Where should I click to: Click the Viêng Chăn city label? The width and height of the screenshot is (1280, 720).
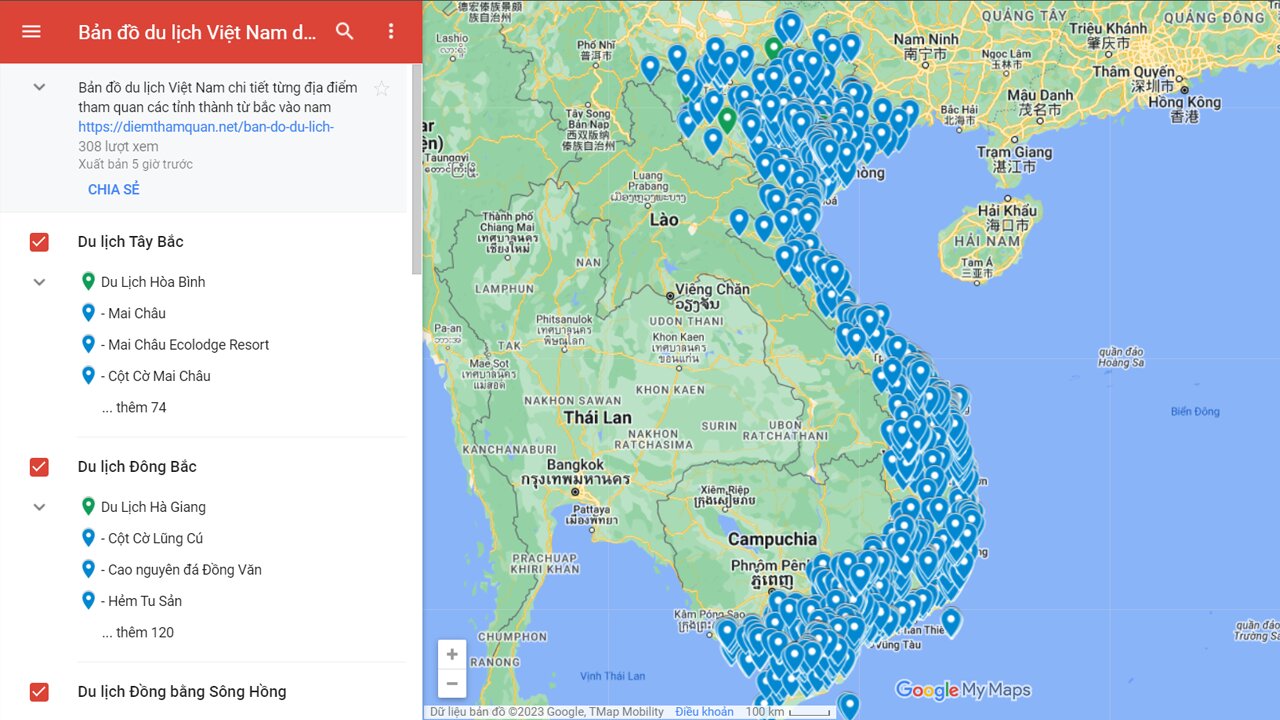(x=712, y=289)
